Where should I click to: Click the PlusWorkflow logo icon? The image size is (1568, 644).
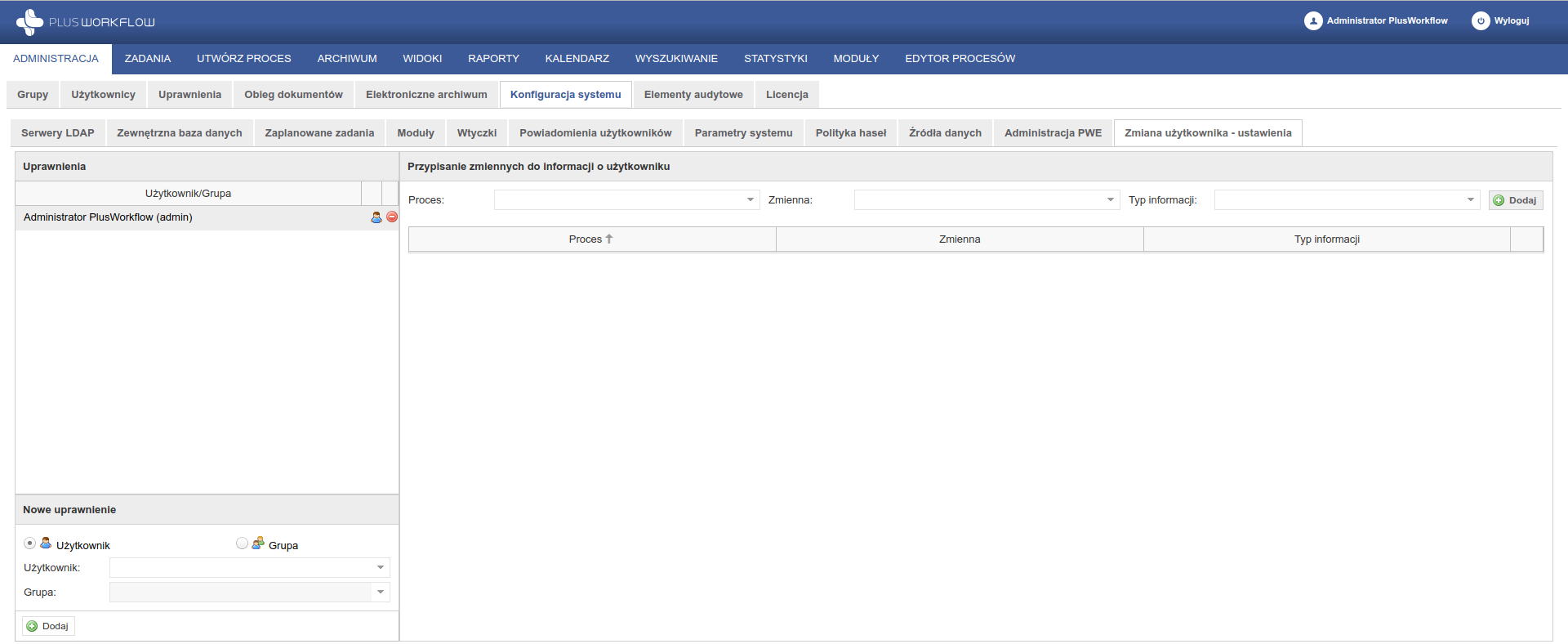point(29,22)
